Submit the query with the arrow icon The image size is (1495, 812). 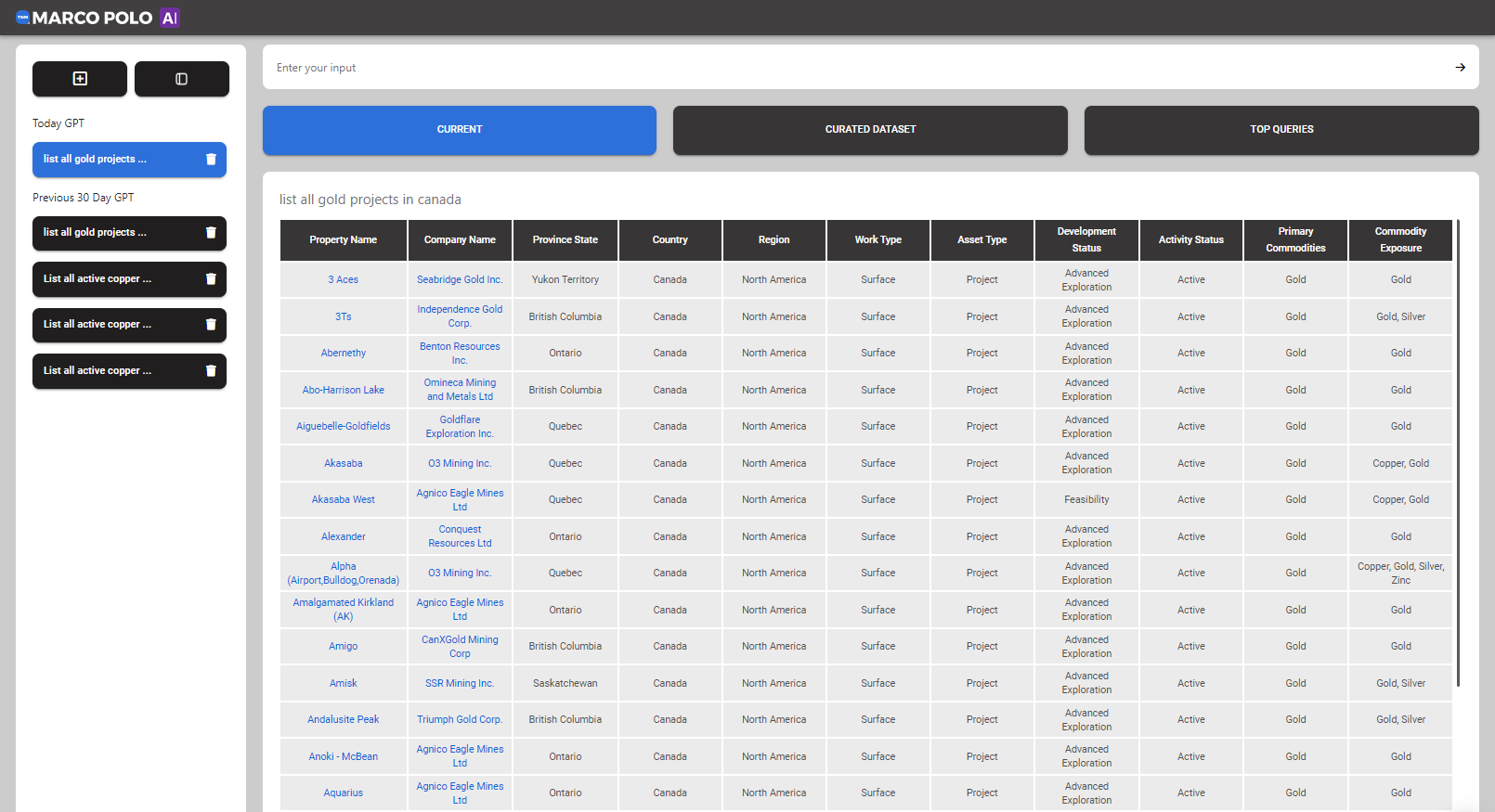1460,68
